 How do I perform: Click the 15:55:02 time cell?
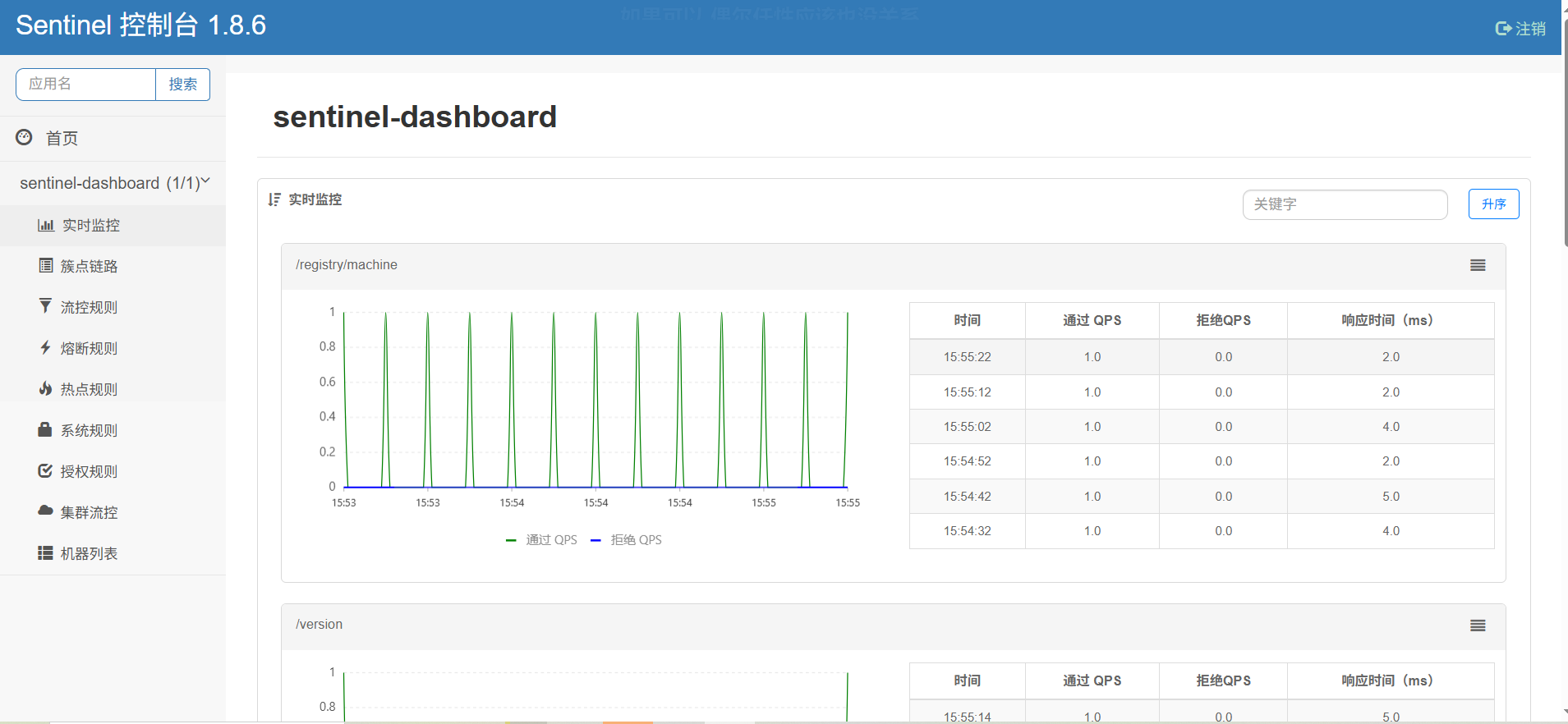click(x=967, y=427)
